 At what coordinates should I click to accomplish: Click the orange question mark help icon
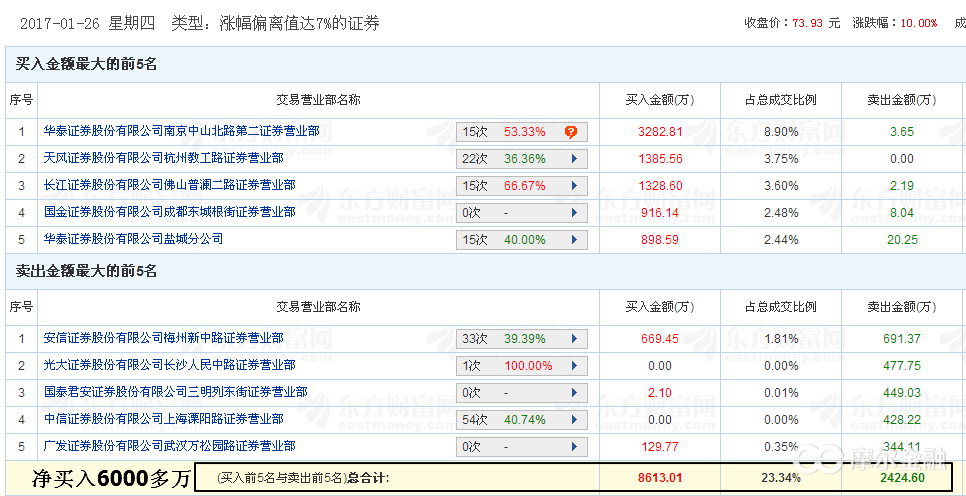[x=571, y=131]
